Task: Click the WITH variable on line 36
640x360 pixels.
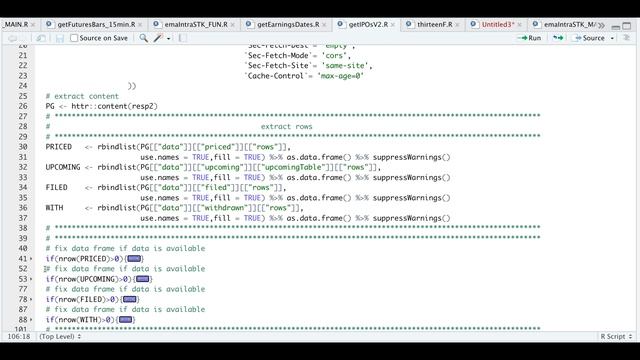Action: coord(54,208)
